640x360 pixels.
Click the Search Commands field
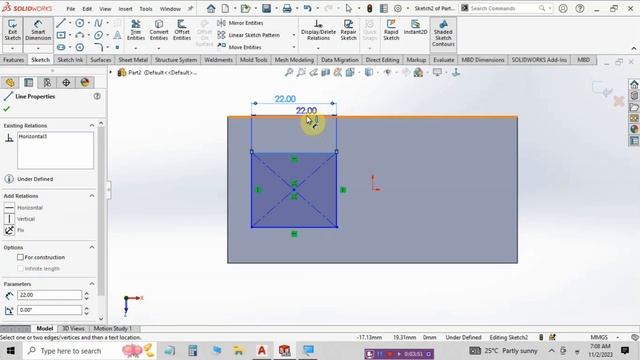505,8
